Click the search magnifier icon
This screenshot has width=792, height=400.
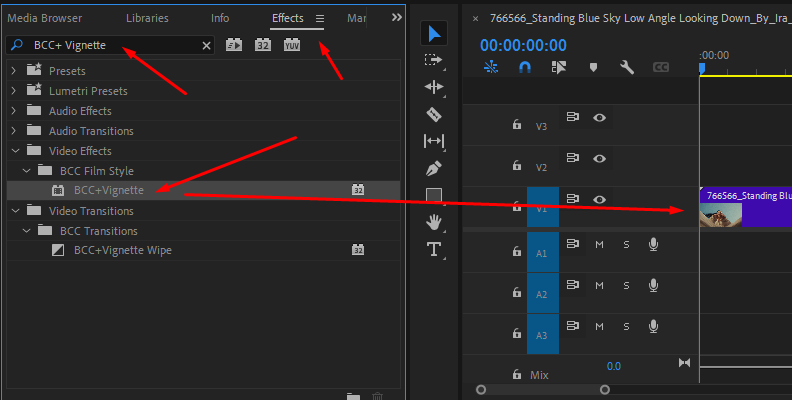point(17,45)
